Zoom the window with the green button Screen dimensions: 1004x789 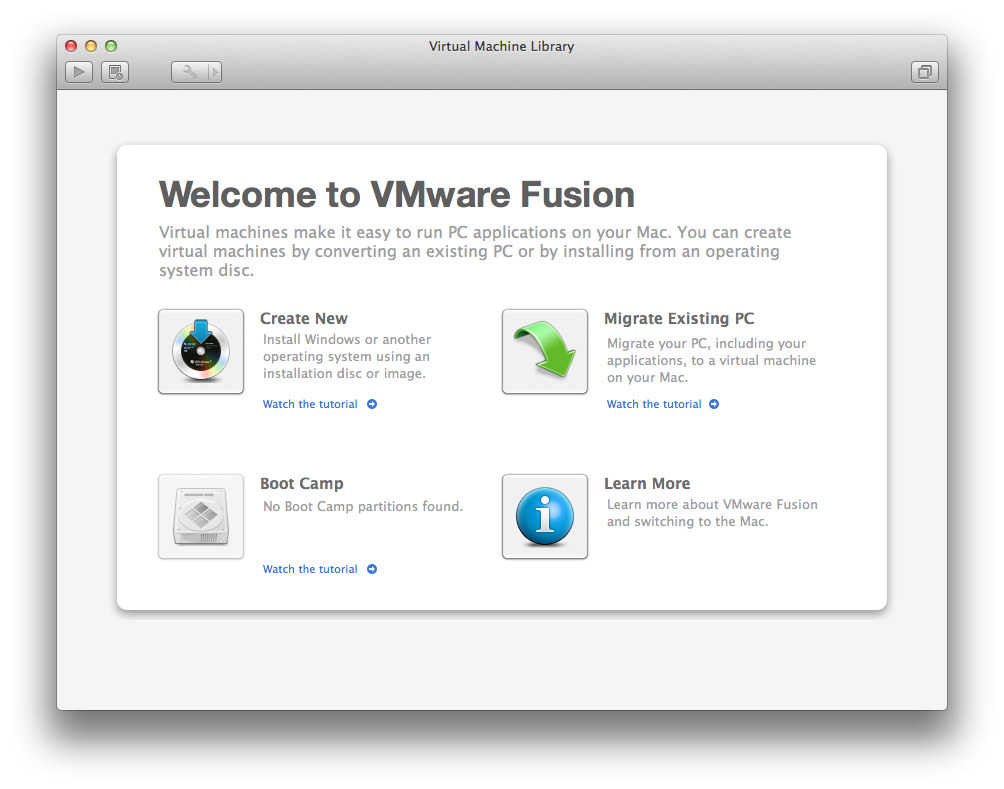tap(111, 46)
